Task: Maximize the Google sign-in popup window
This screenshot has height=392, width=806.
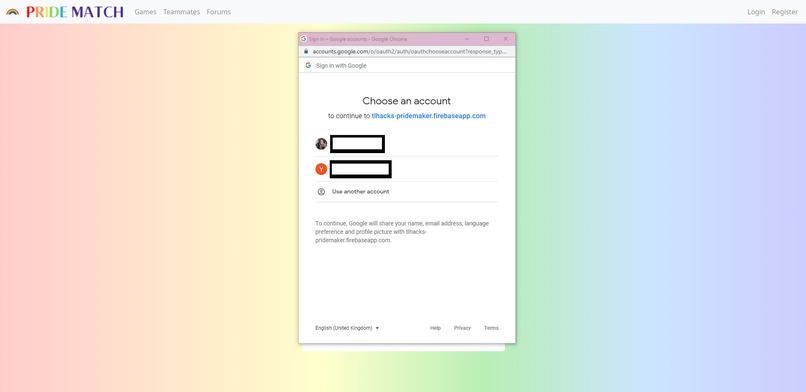Action: tap(486, 39)
